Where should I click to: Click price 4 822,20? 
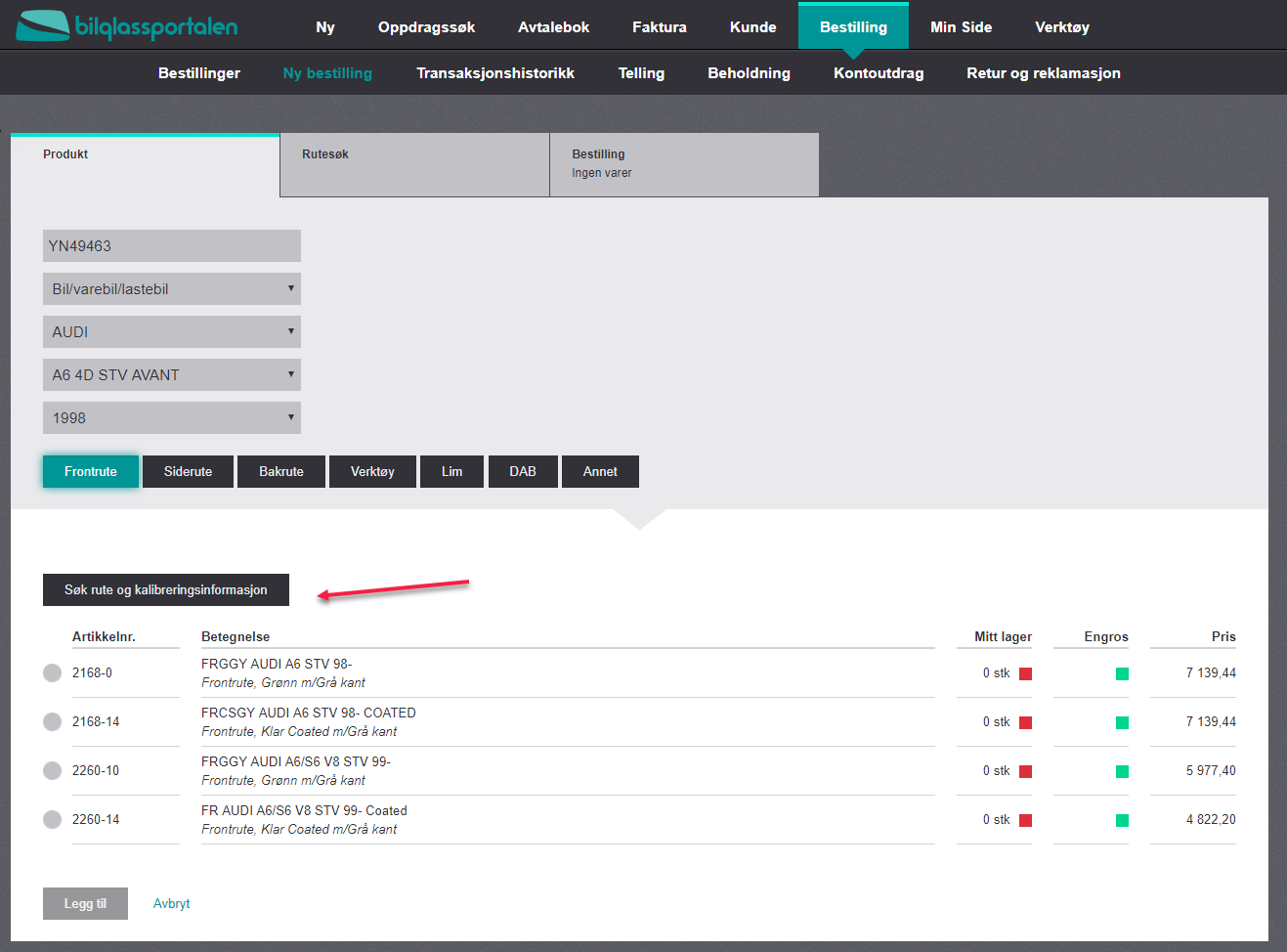(x=1211, y=820)
